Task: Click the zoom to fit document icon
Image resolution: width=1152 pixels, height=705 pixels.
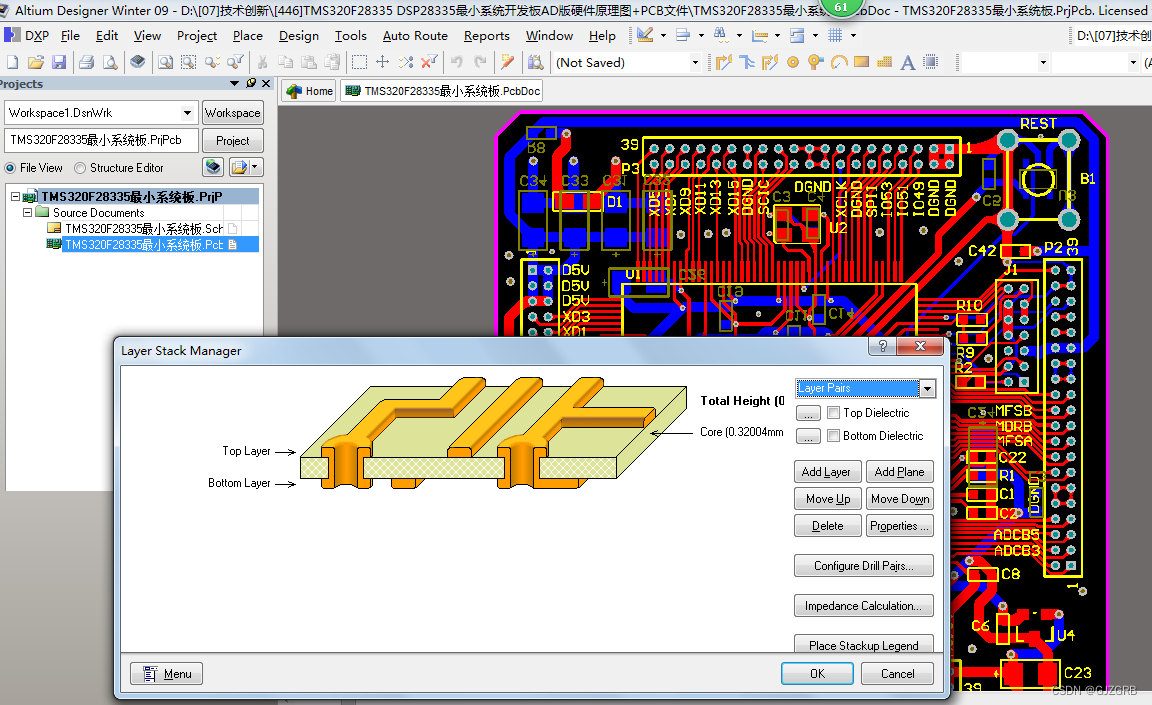Action: [x=165, y=62]
